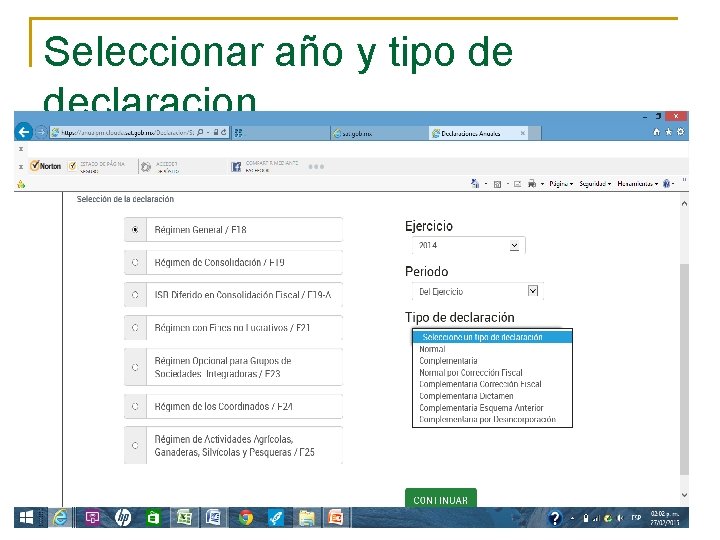Screen dimensions: 720x540
Task: Open the browser settings gear icon
Action: coord(681,132)
